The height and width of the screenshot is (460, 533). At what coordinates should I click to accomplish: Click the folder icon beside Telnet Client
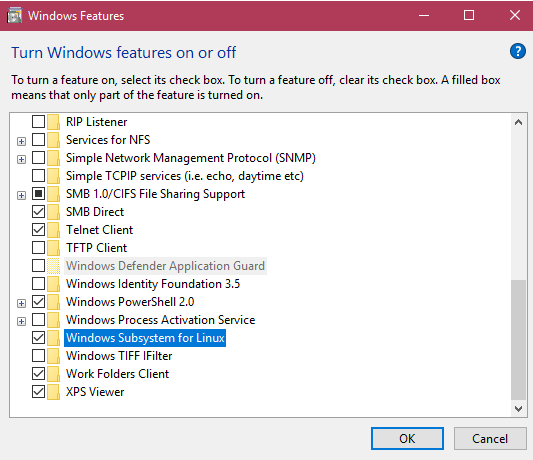[53, 230]
